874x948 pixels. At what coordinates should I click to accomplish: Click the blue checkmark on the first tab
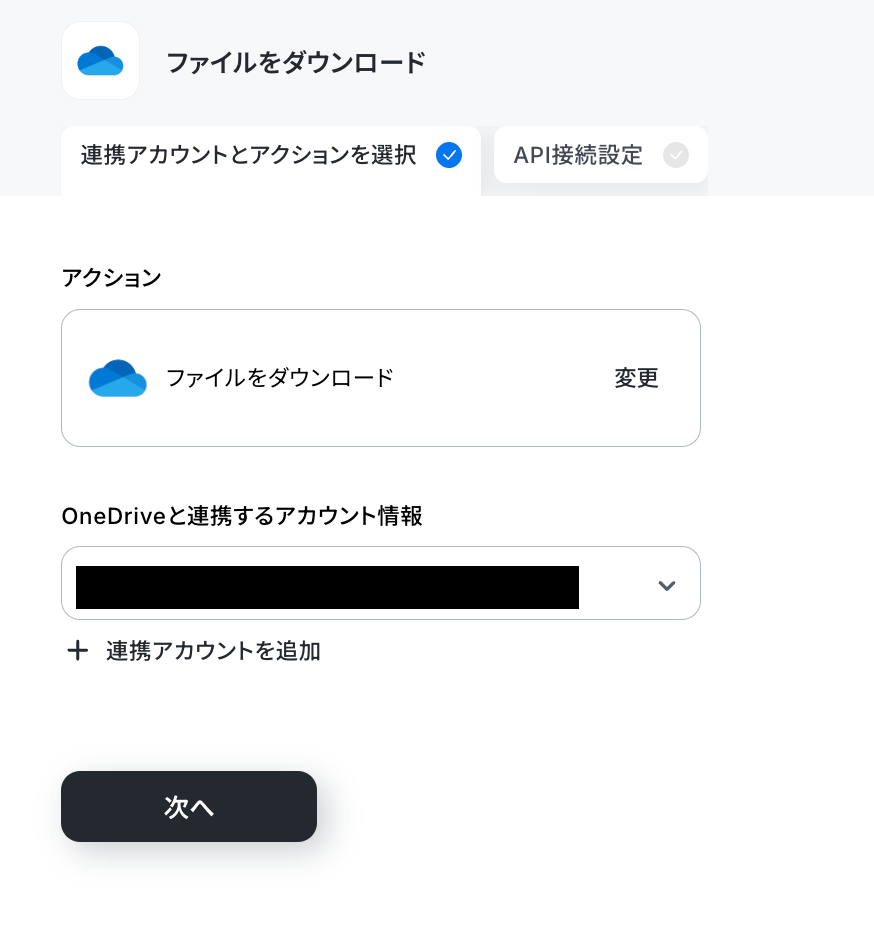[x=449, y=155]
